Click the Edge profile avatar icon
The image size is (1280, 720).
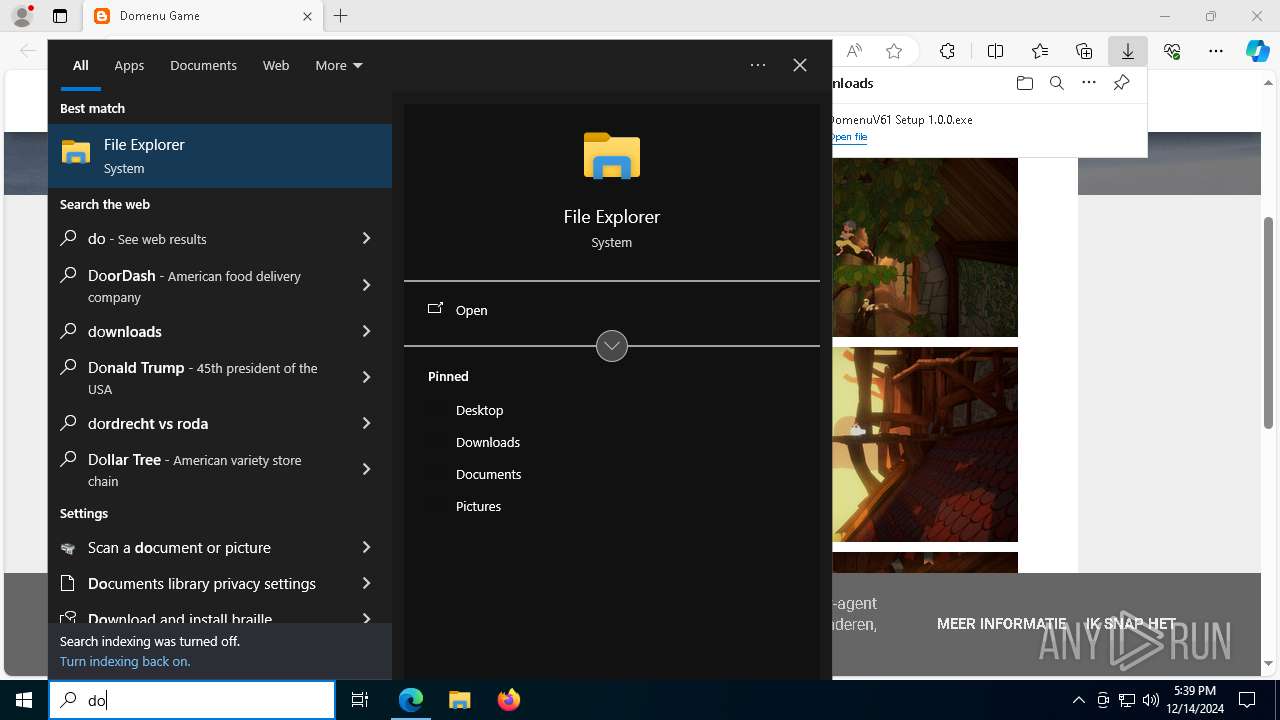pyautogui.click(x=22, y=16)
